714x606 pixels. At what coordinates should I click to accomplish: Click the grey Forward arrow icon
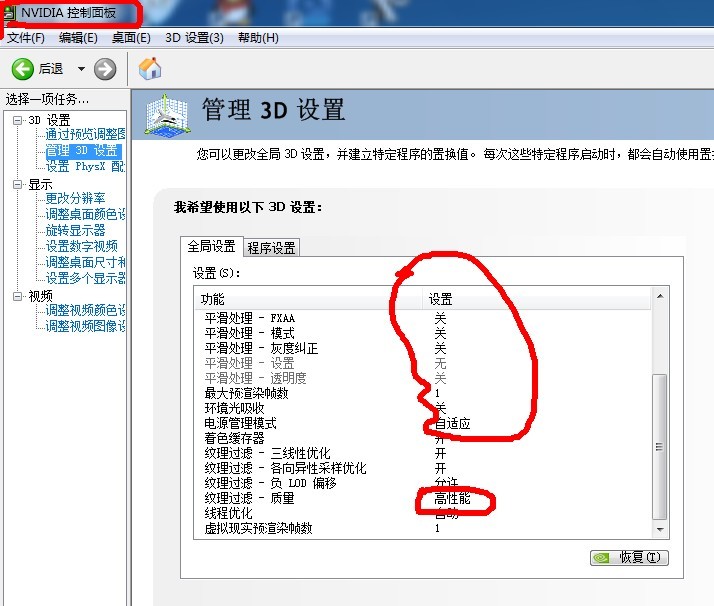click(x=105, y=69)
